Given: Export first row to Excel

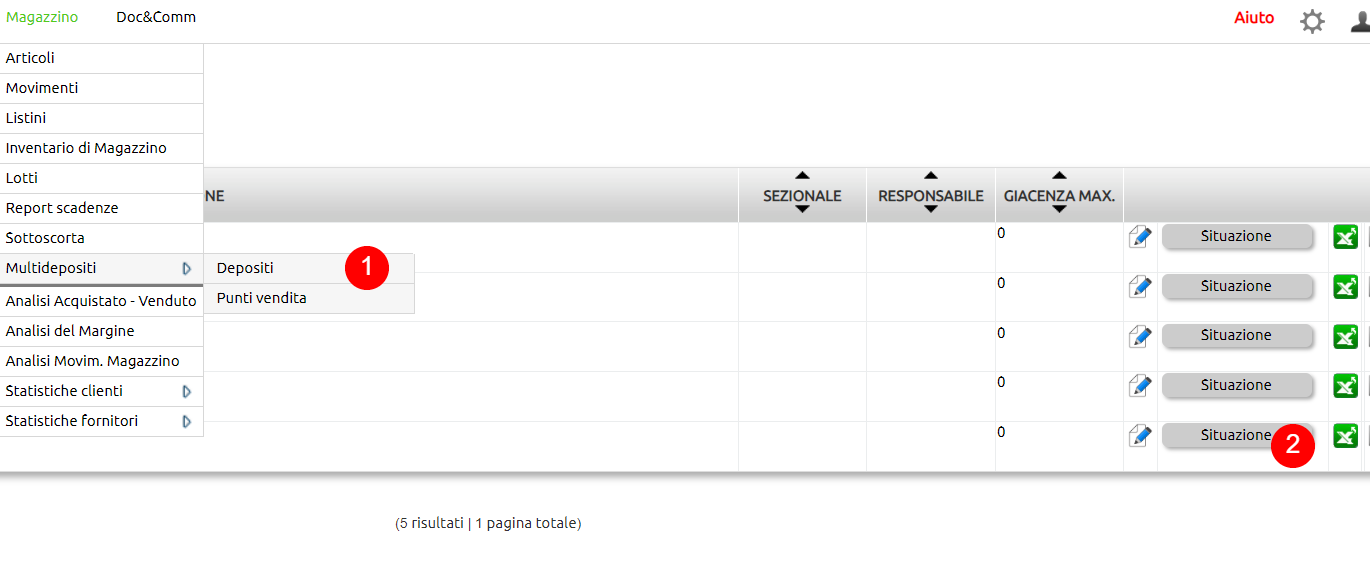Looking at the screenshot, I should tap(1346, 237).
